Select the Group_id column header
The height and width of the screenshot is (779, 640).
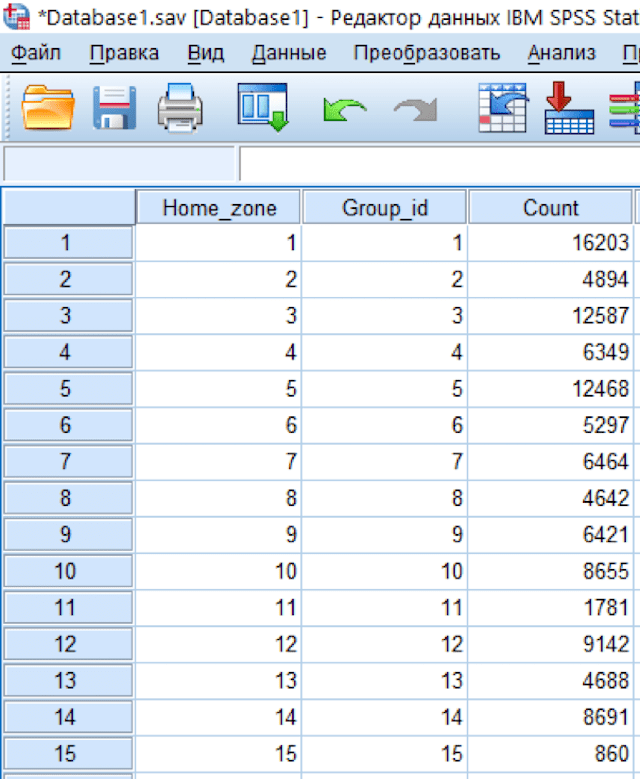click(x=384, y=208)
